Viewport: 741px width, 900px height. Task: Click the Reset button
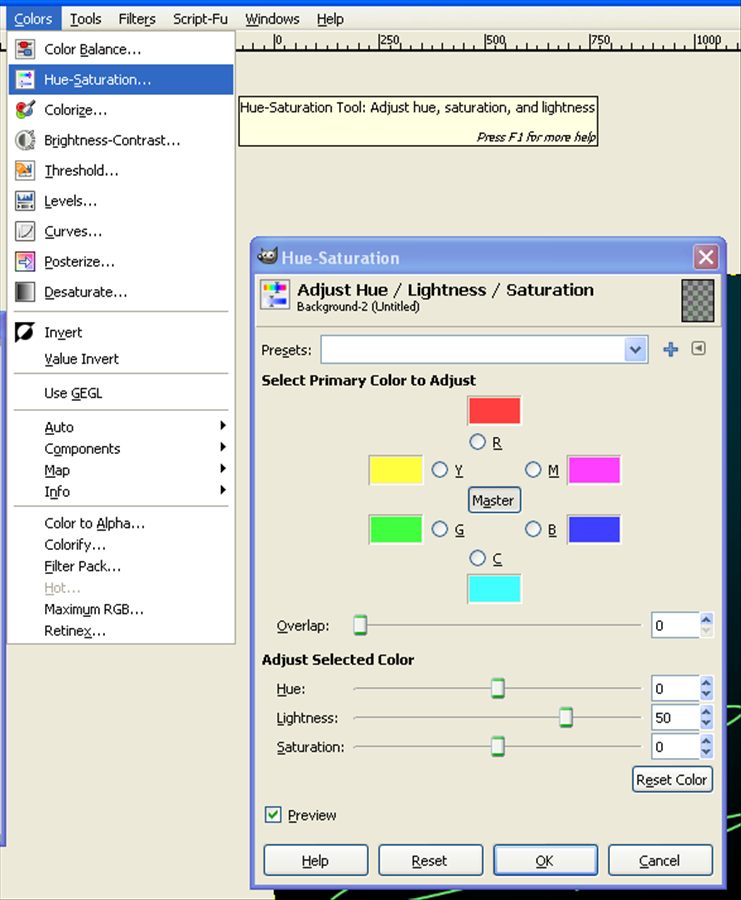point(430,860)
